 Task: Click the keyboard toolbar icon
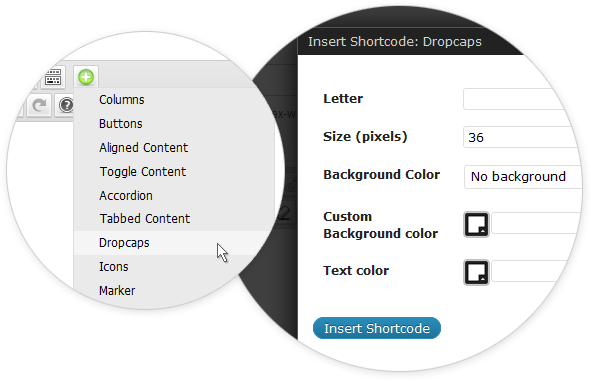[x=53, y=77]
